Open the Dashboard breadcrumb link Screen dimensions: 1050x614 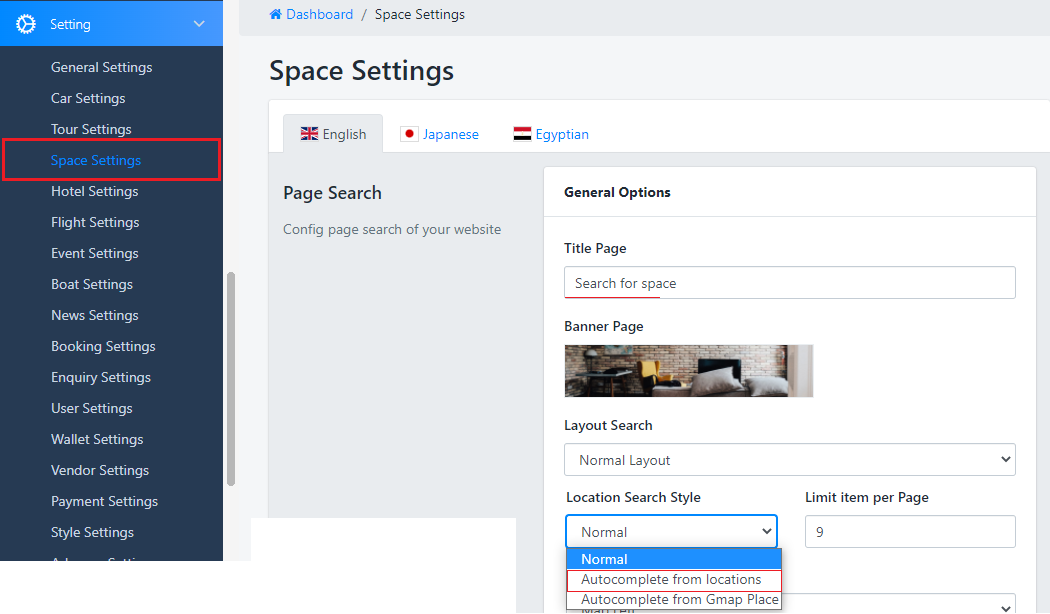click(319, 14)
